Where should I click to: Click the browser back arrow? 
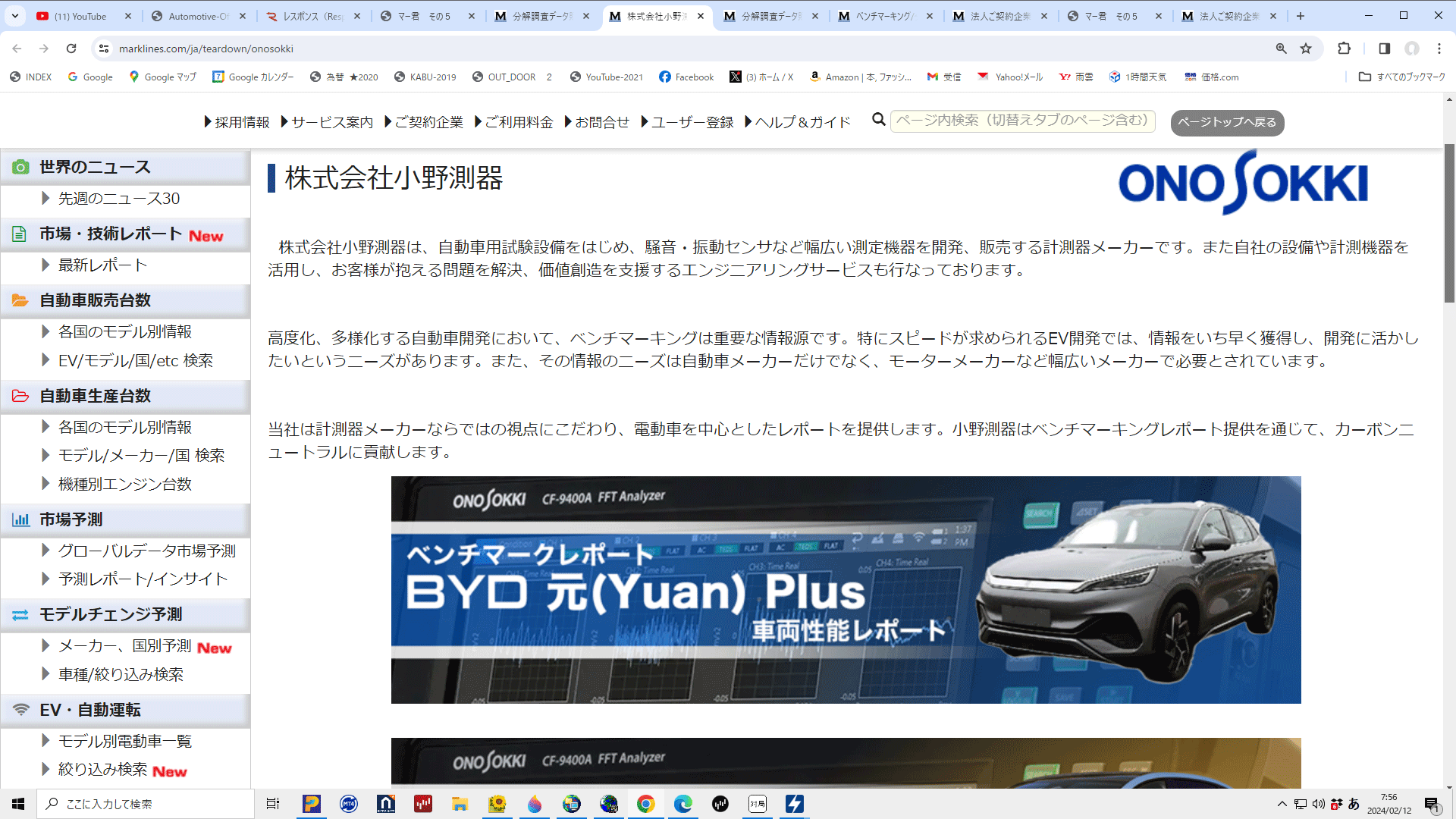pos(17,49)
